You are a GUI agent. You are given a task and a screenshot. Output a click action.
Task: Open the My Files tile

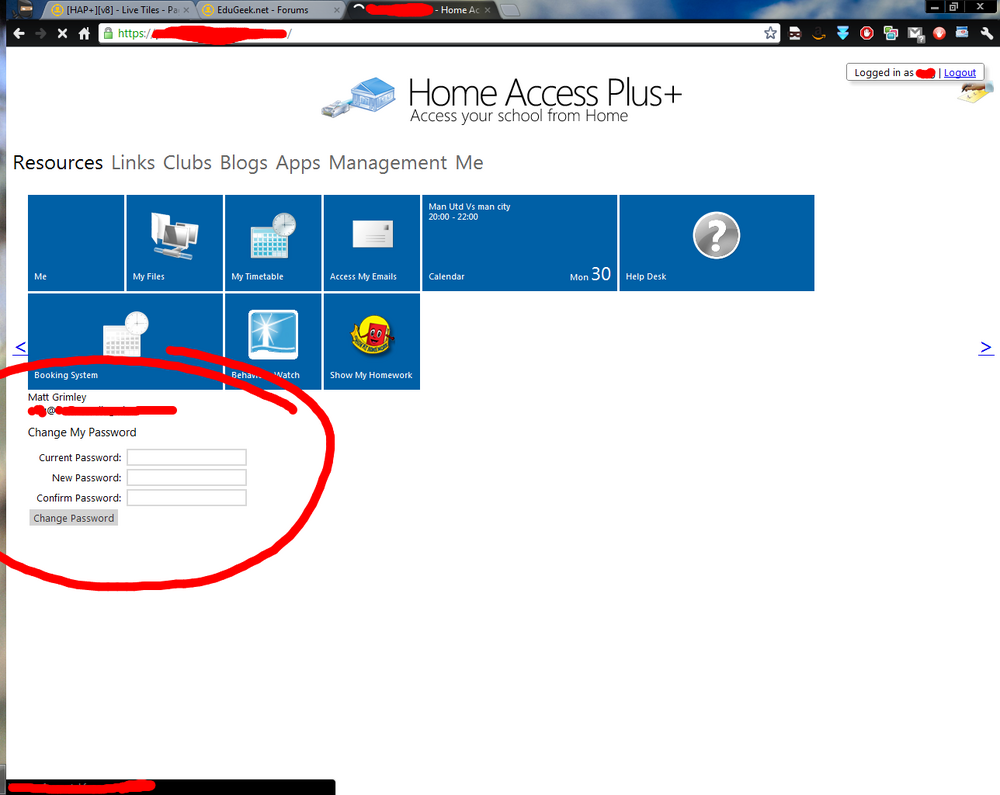point(175,243)
